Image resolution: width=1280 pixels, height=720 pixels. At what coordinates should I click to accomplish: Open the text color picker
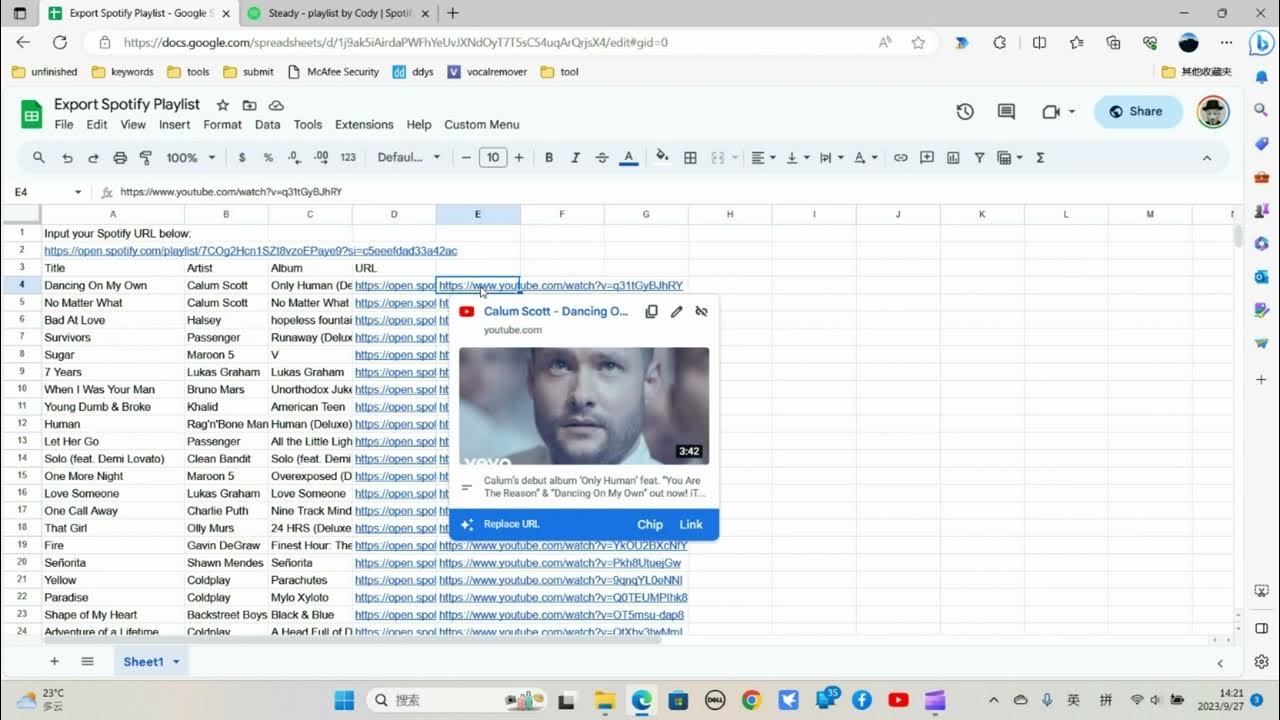pos(629,158)
